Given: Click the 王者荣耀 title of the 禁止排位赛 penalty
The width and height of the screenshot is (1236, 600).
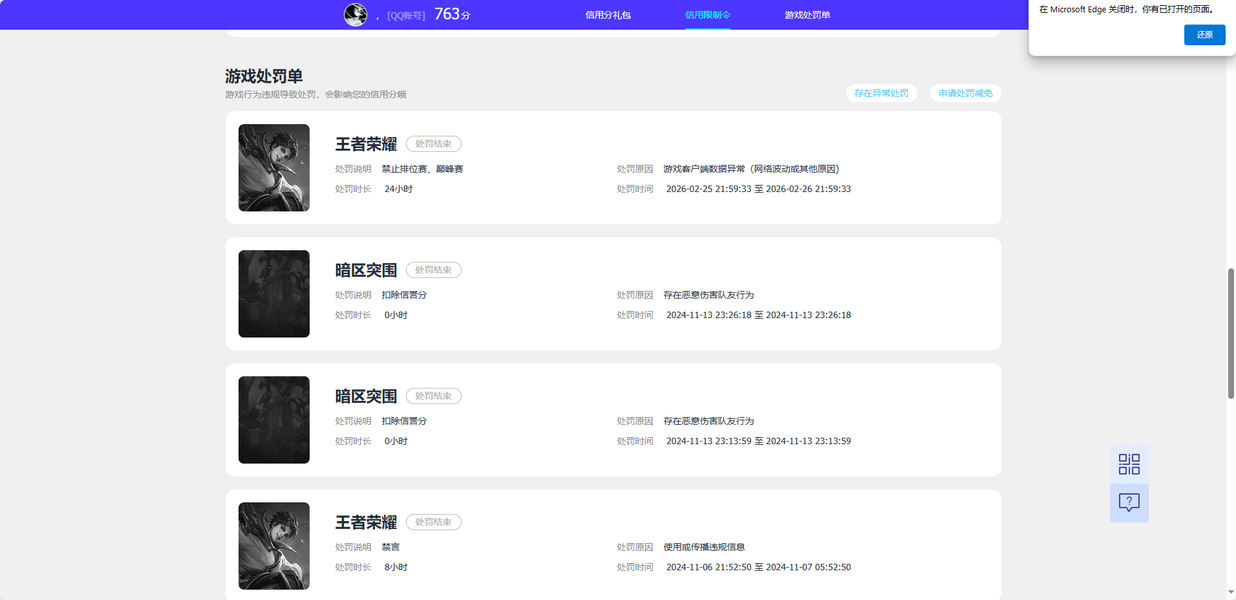Looking at the screenshot, I should click(x=366, y=144).
